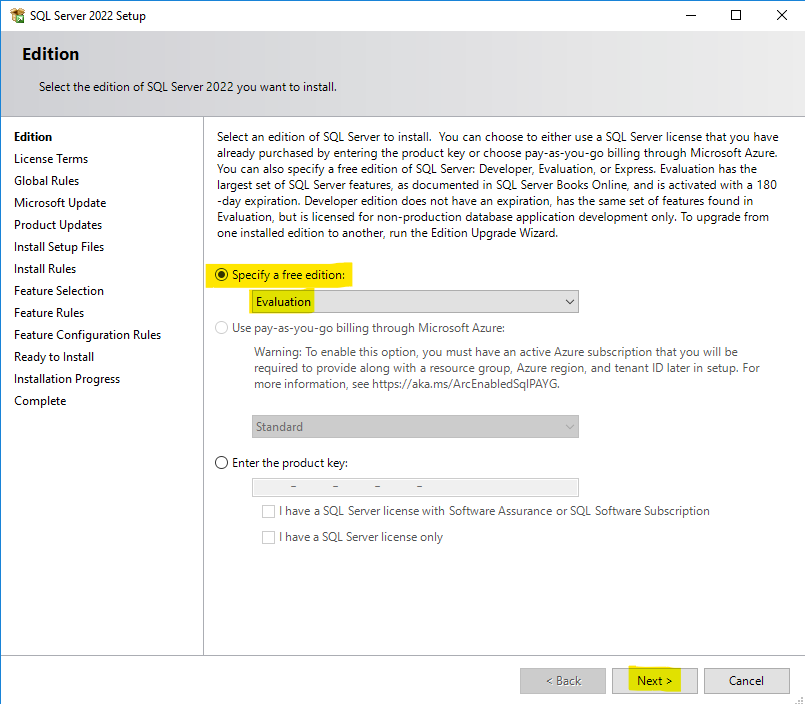The height and width of the screenshot is (704, 805).
Task: Select License Terms in the sidebar
Action: (x=51, y=158)
